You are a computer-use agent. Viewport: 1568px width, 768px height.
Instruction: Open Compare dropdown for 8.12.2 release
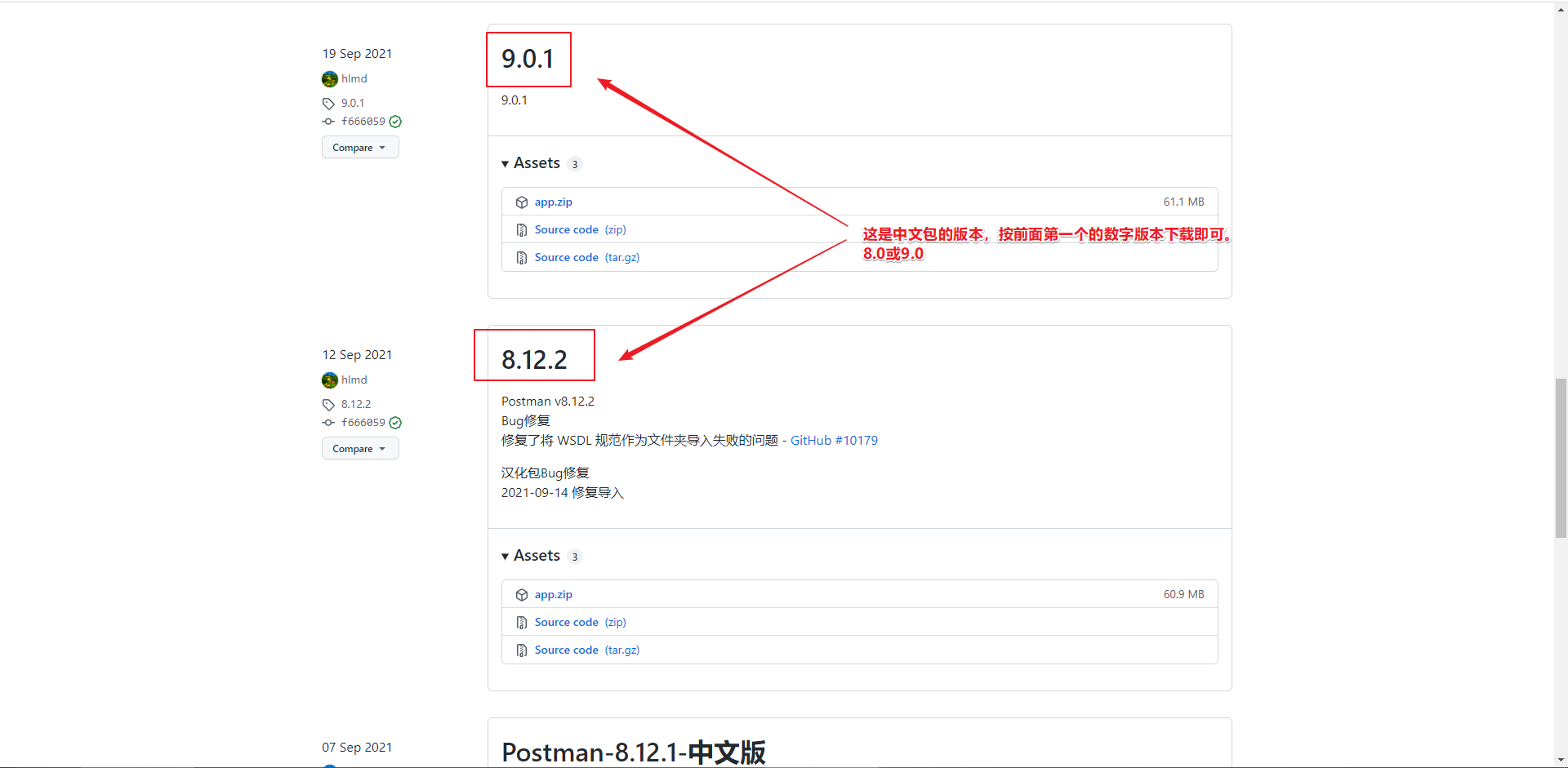click(360, 449)
